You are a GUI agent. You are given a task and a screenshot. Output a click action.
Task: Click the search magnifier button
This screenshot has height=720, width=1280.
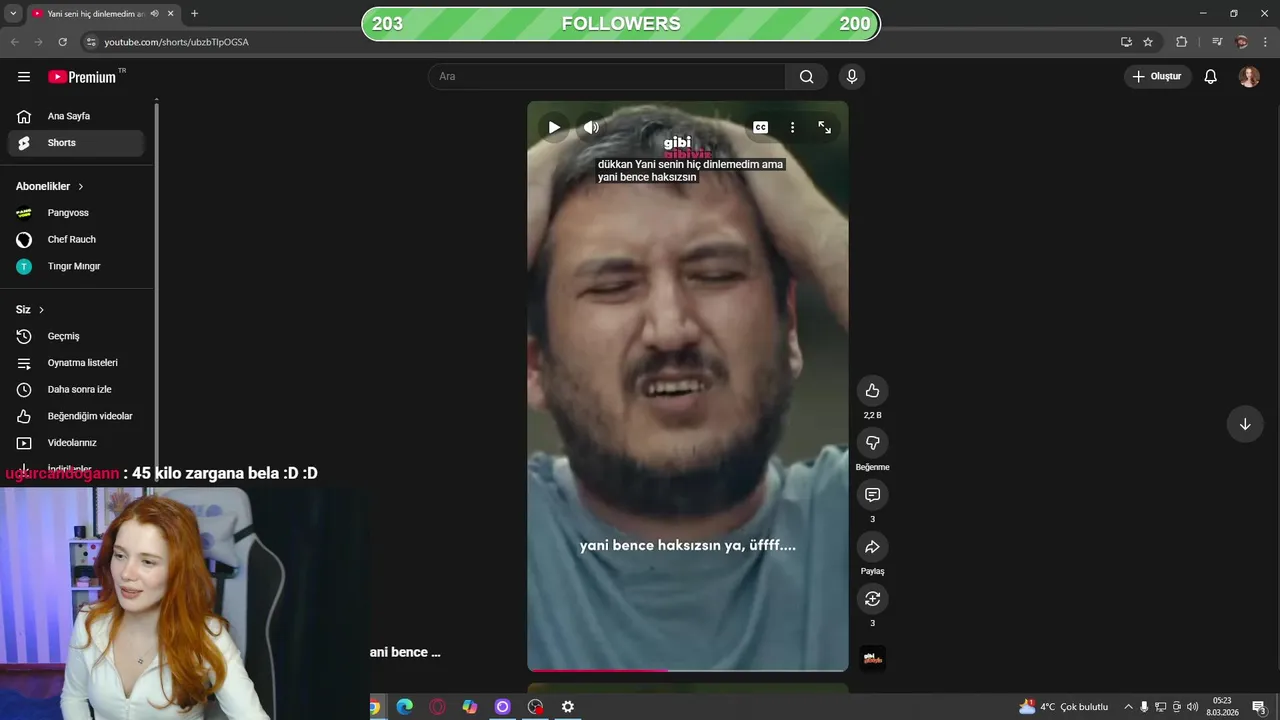(x=806, y=77)
